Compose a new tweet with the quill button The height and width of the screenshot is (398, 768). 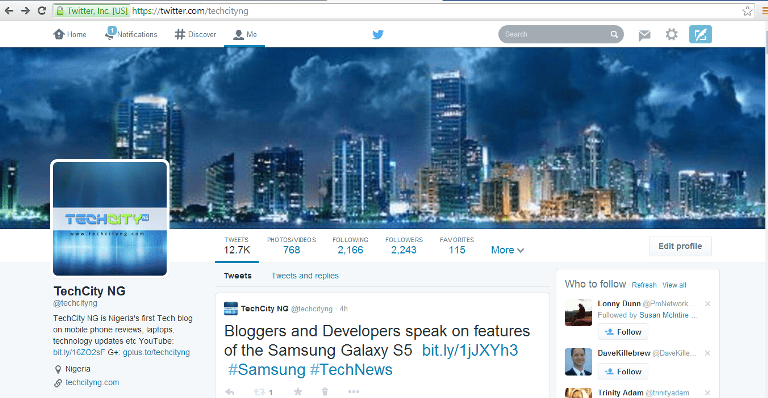pos(700,34)
